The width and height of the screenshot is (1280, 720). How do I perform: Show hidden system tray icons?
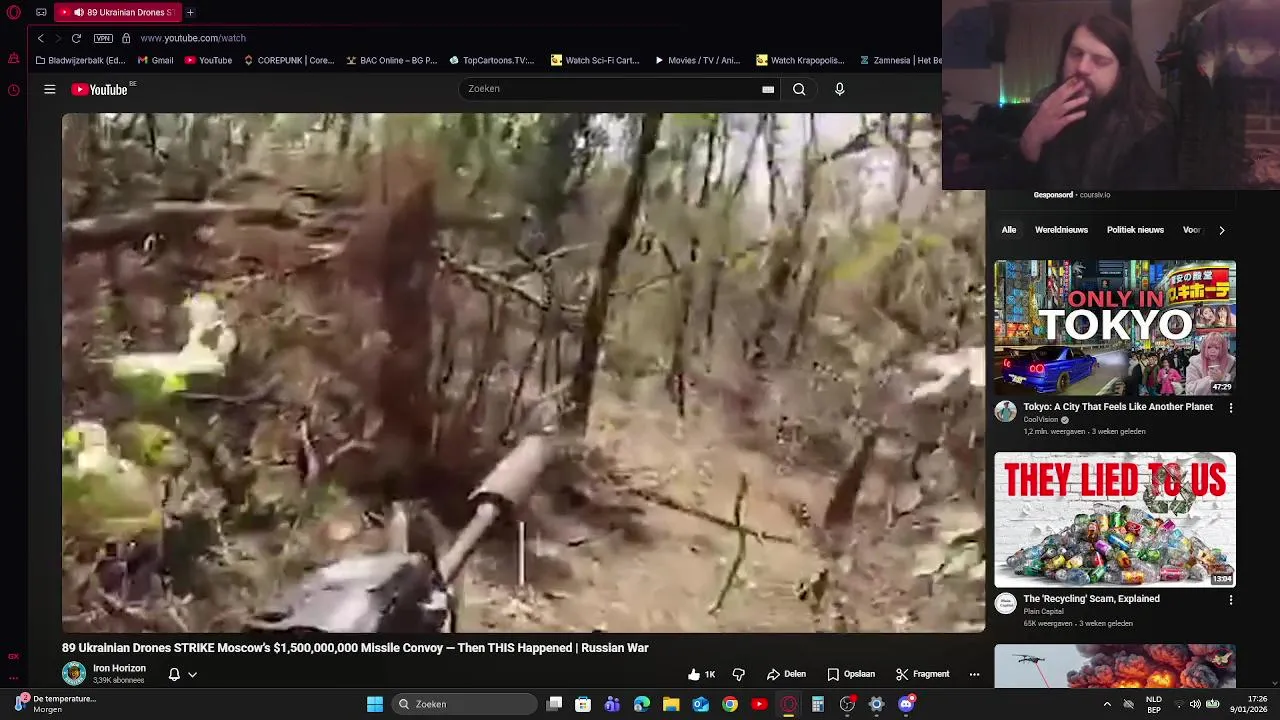(1106, 704)
